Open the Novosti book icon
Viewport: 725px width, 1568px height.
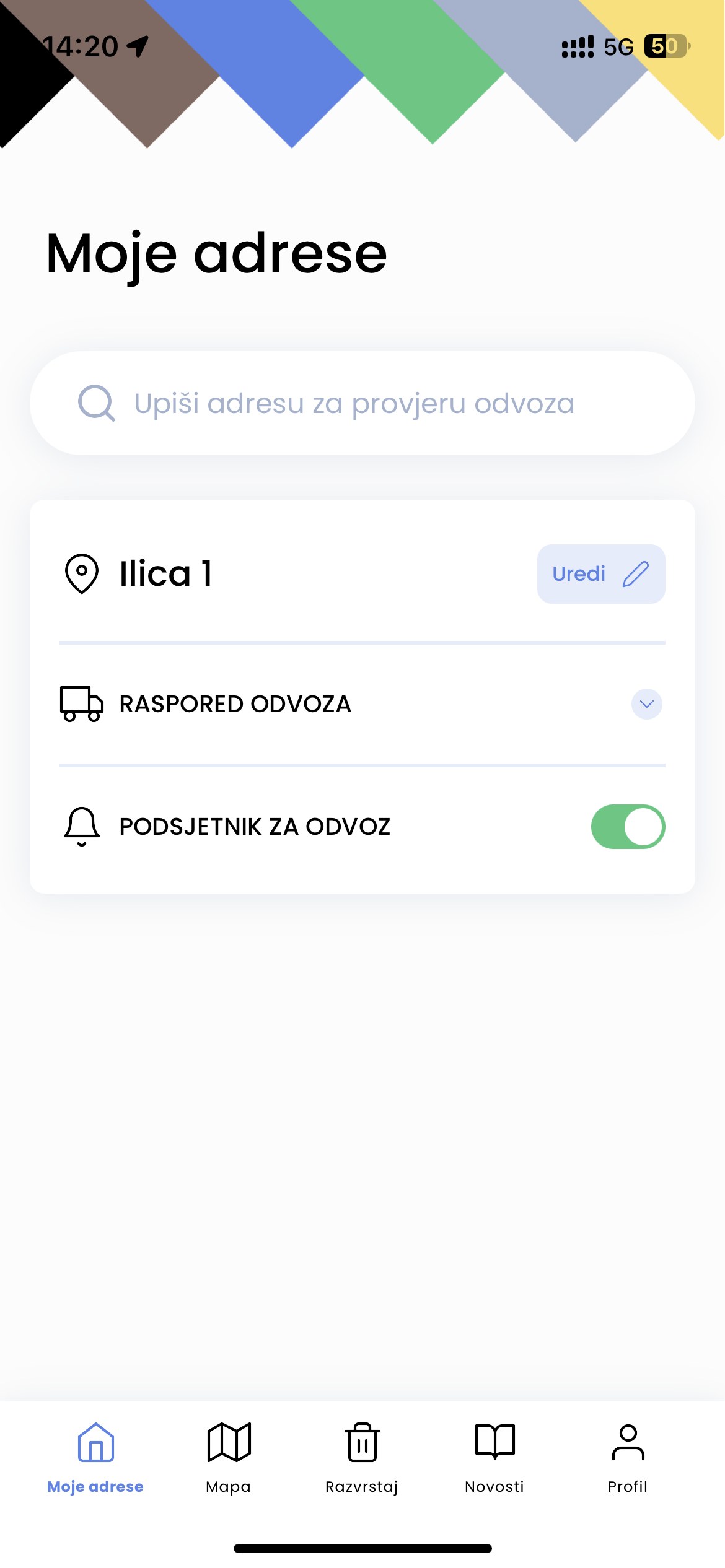[494, 1442]
